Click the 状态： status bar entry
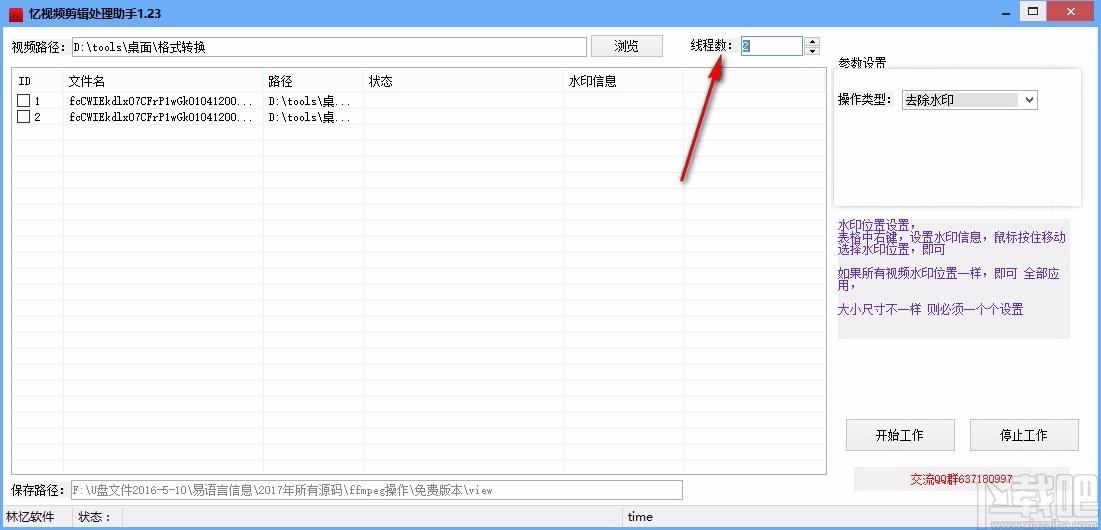Screen dimensions: 1101x530 [x=95, y=517]
